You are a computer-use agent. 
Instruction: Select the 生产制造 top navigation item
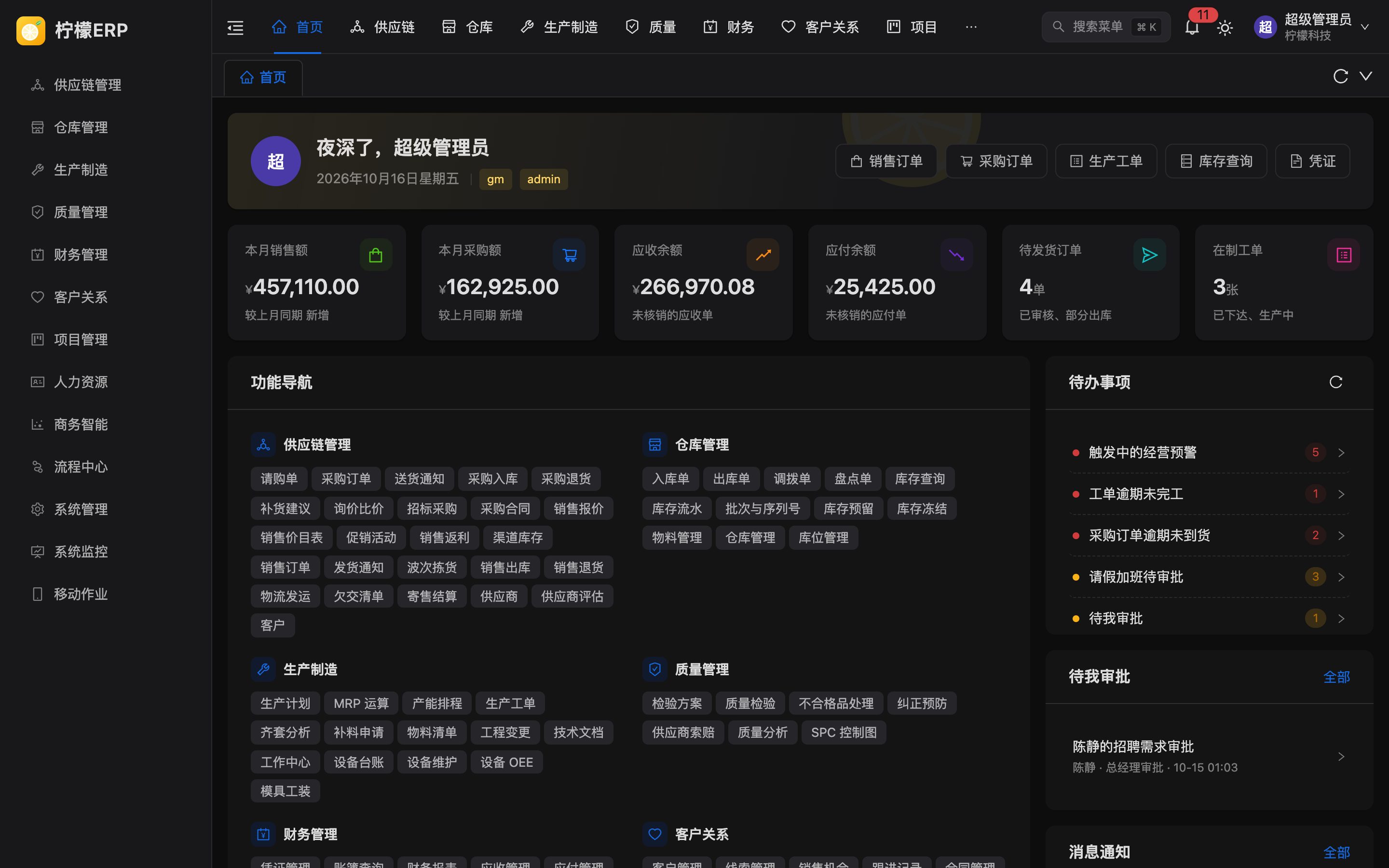tap(559, 27)
